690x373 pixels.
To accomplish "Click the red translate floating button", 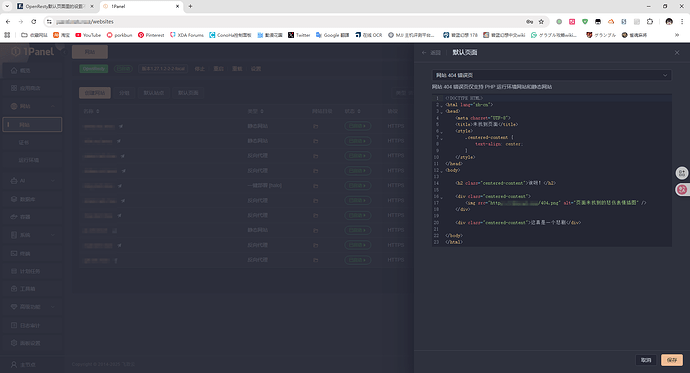I will pos(682,190).
